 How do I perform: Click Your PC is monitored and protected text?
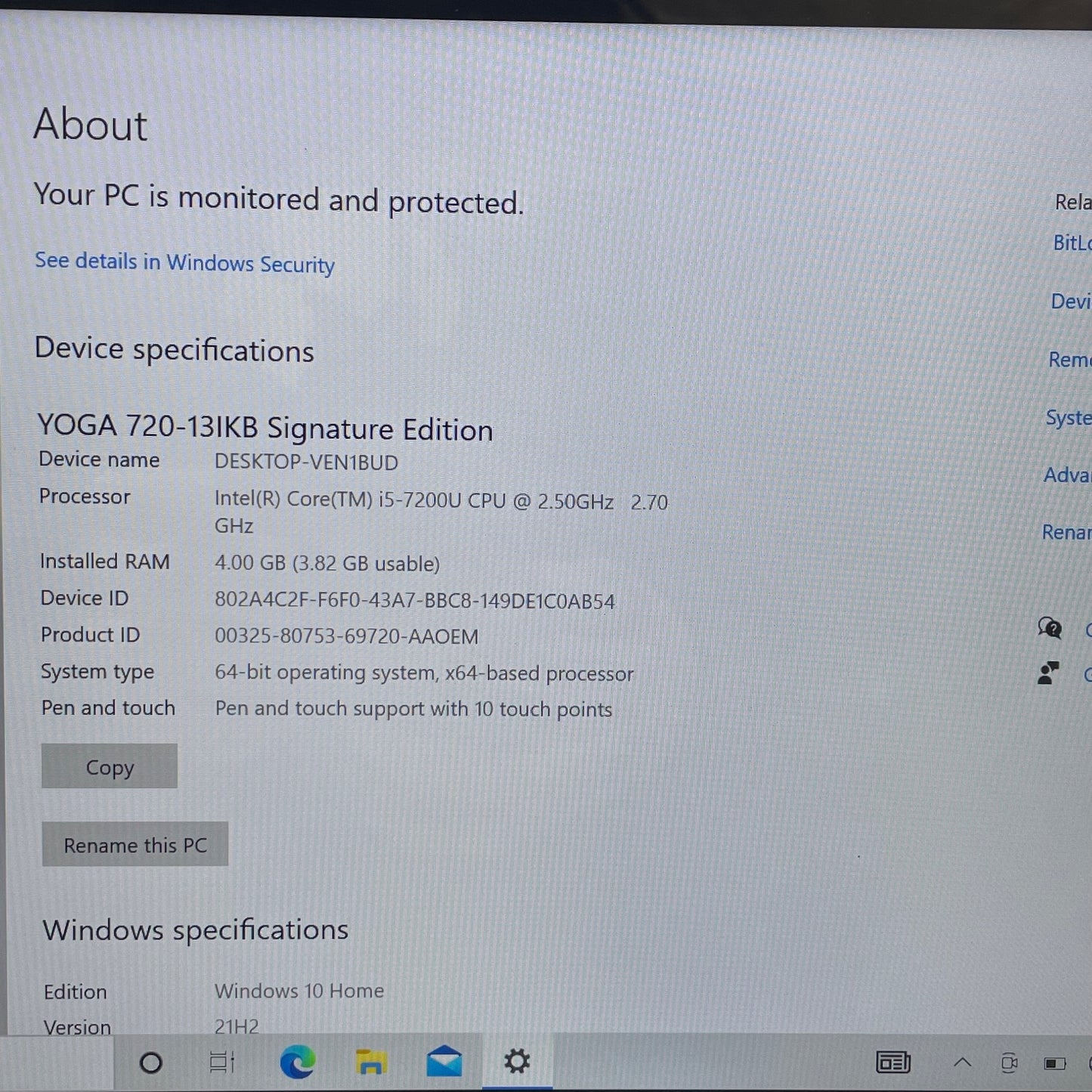pyautogui.click(x=279, y=199)
